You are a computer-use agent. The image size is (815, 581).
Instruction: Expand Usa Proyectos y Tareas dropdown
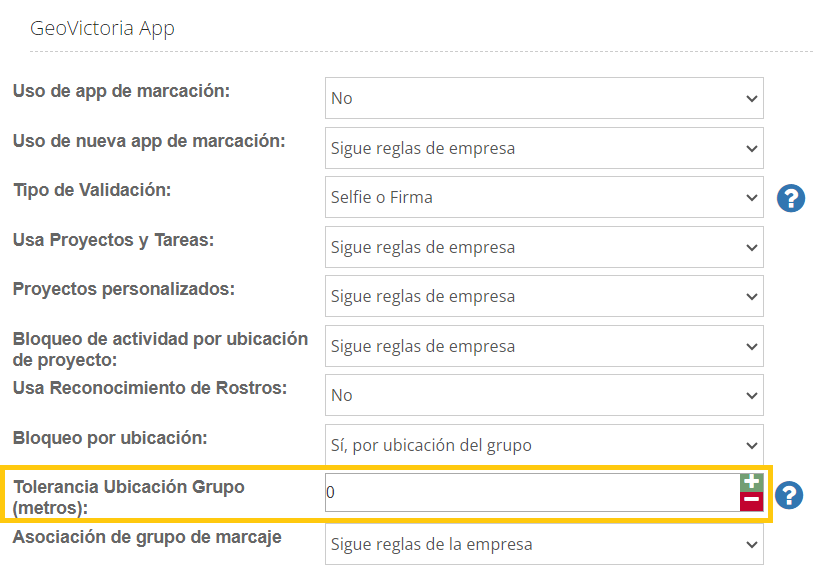544,247
